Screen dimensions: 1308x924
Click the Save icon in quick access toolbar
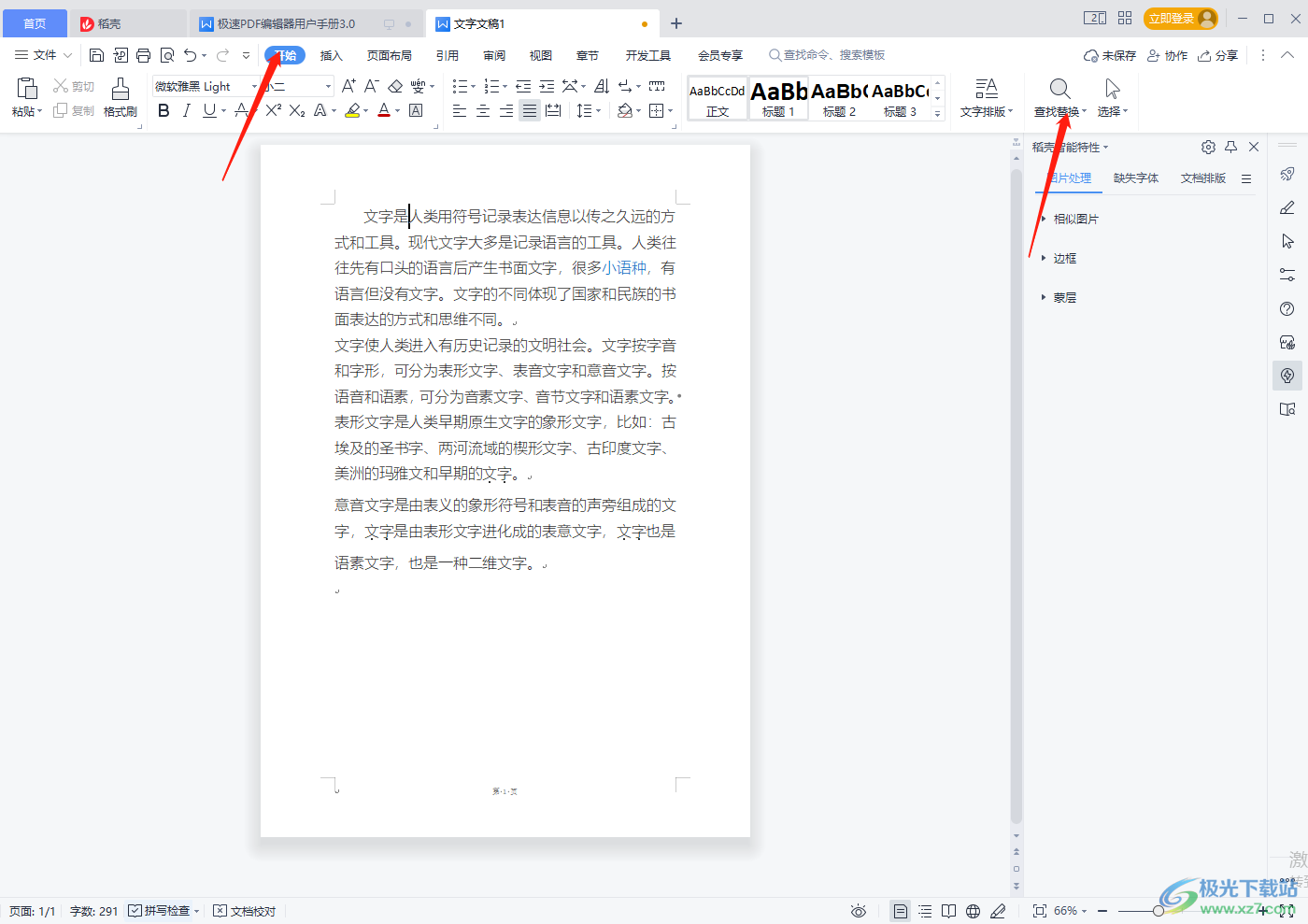(96, 55)
